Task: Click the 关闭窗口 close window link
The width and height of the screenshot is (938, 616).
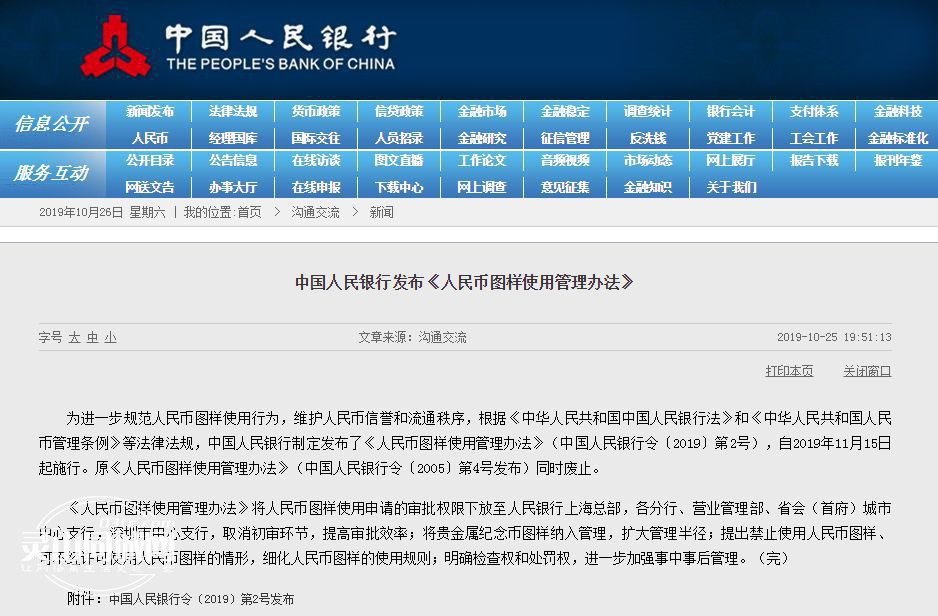Action: pos(867,371)
